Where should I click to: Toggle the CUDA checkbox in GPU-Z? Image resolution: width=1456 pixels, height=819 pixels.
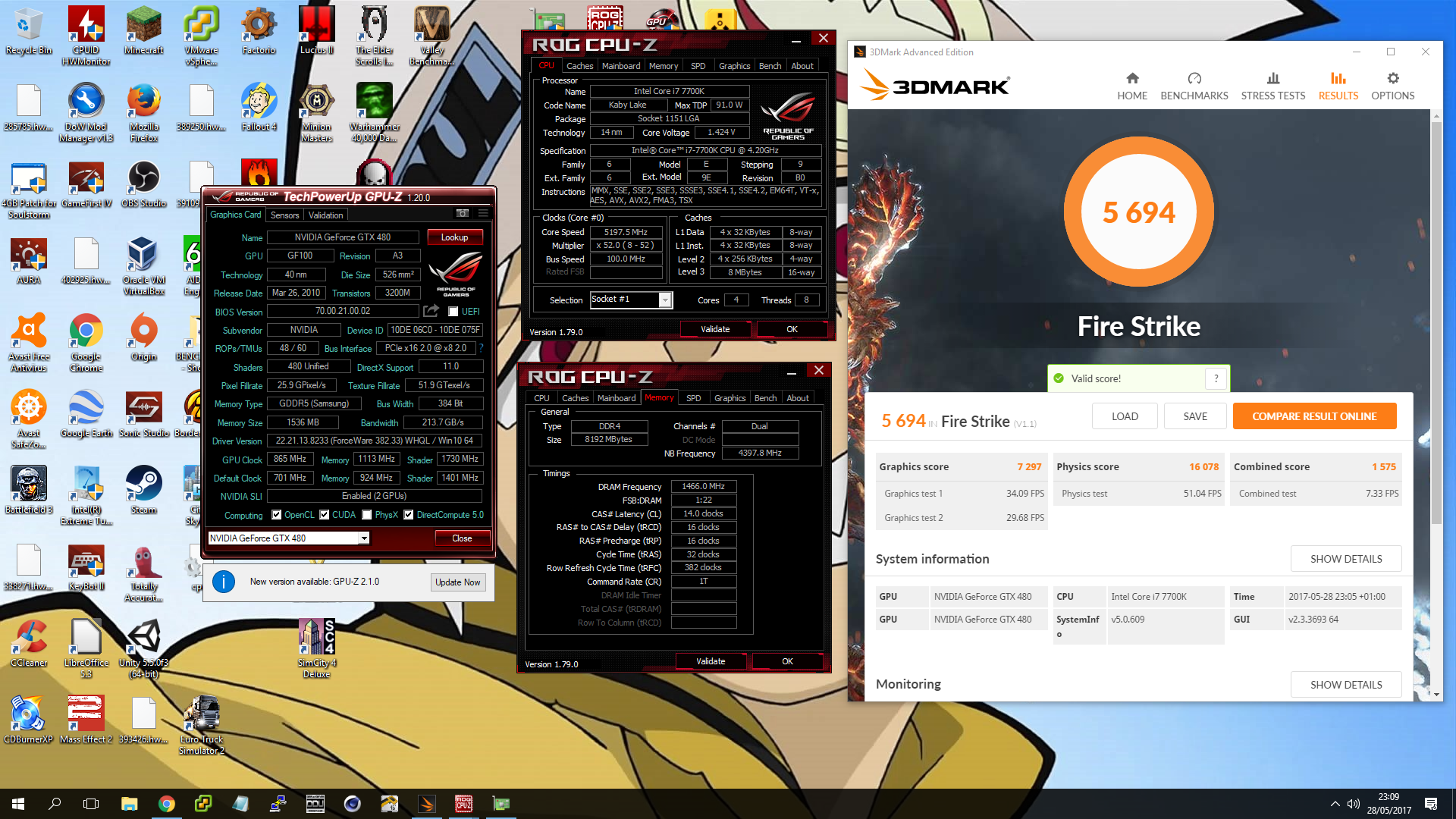click(x=325, y=515)
